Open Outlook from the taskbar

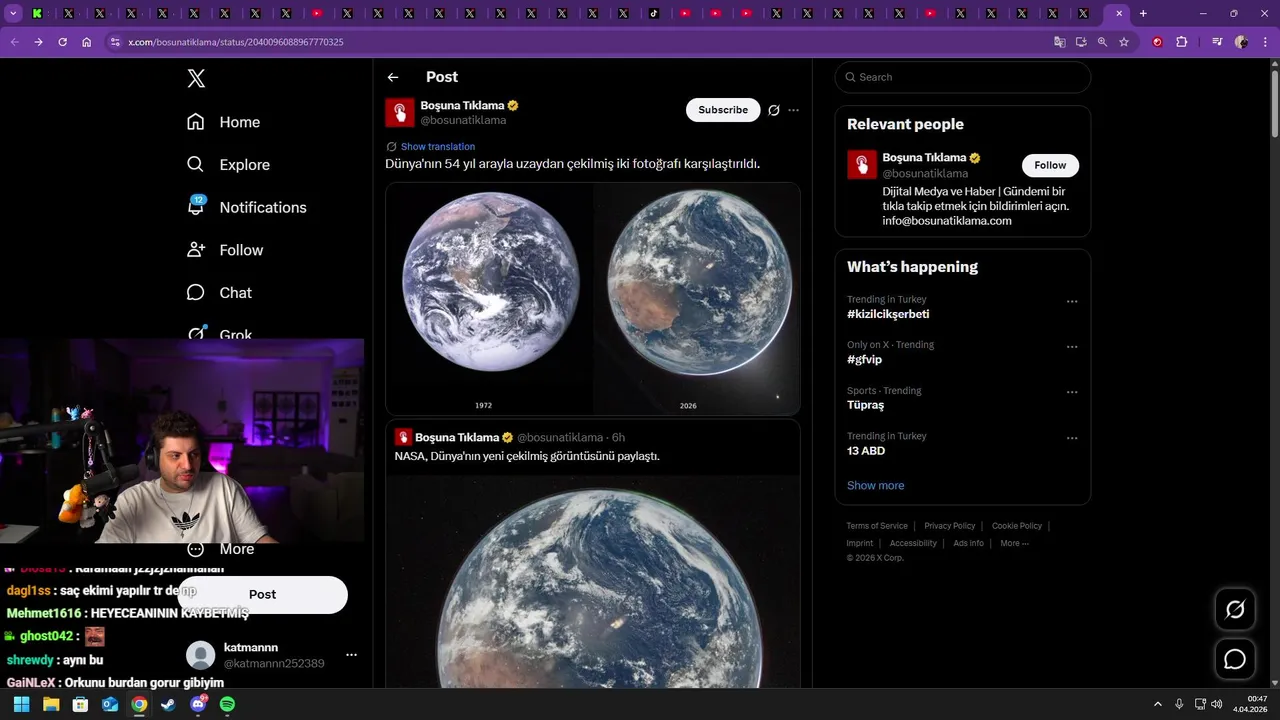click(110, 704)
